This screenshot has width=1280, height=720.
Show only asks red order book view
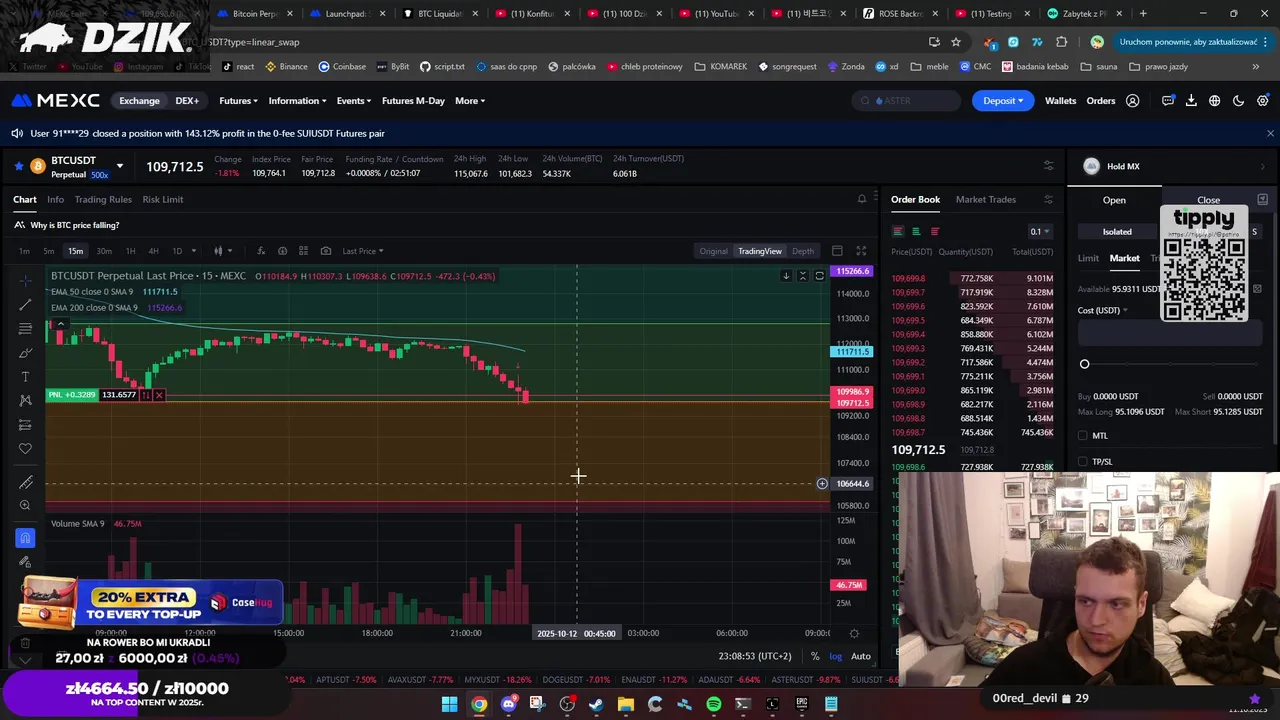click(935, 231)
